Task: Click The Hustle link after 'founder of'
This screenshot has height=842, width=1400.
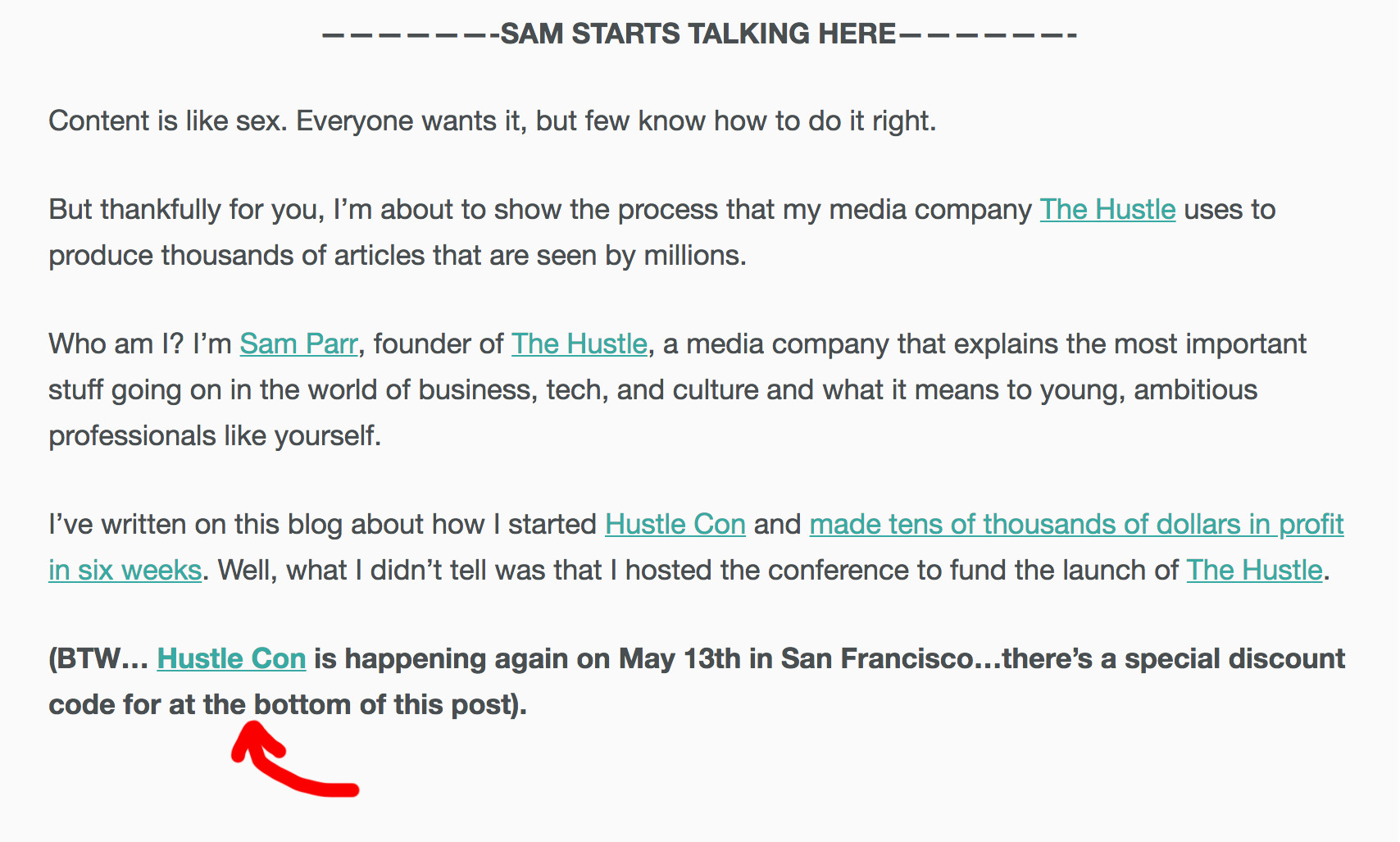Action: (x=580, y=344)
